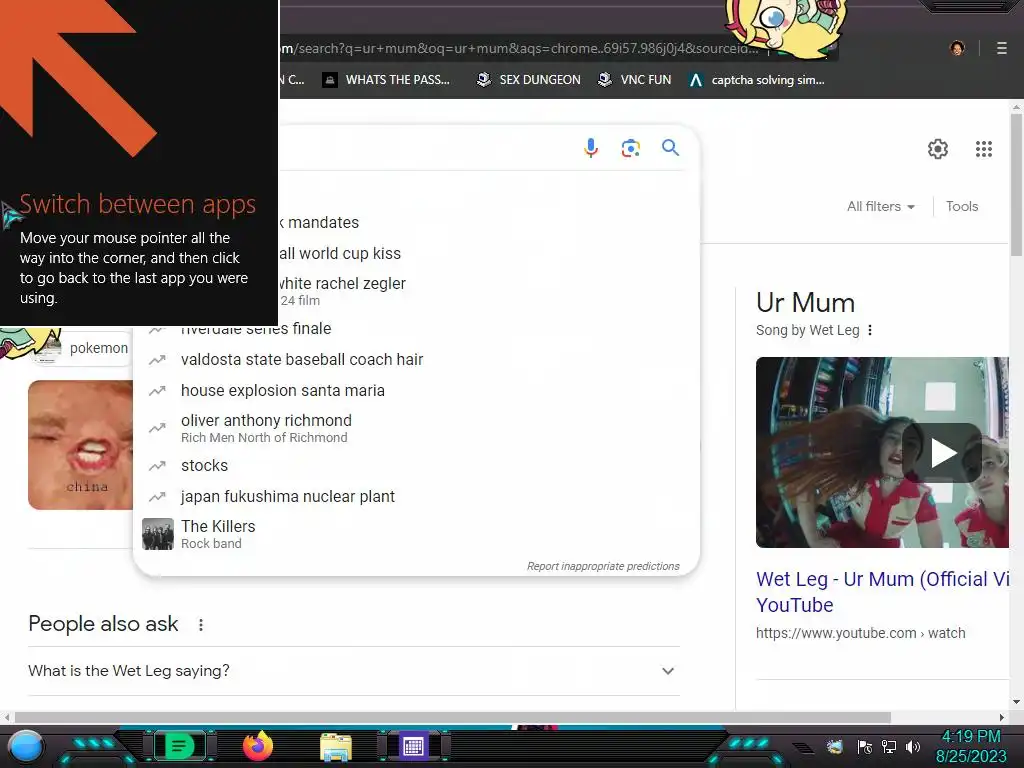
Task: Click trending arrow icon beside 'stocks'
Action: pyautogui.click(x=157, y=466)
